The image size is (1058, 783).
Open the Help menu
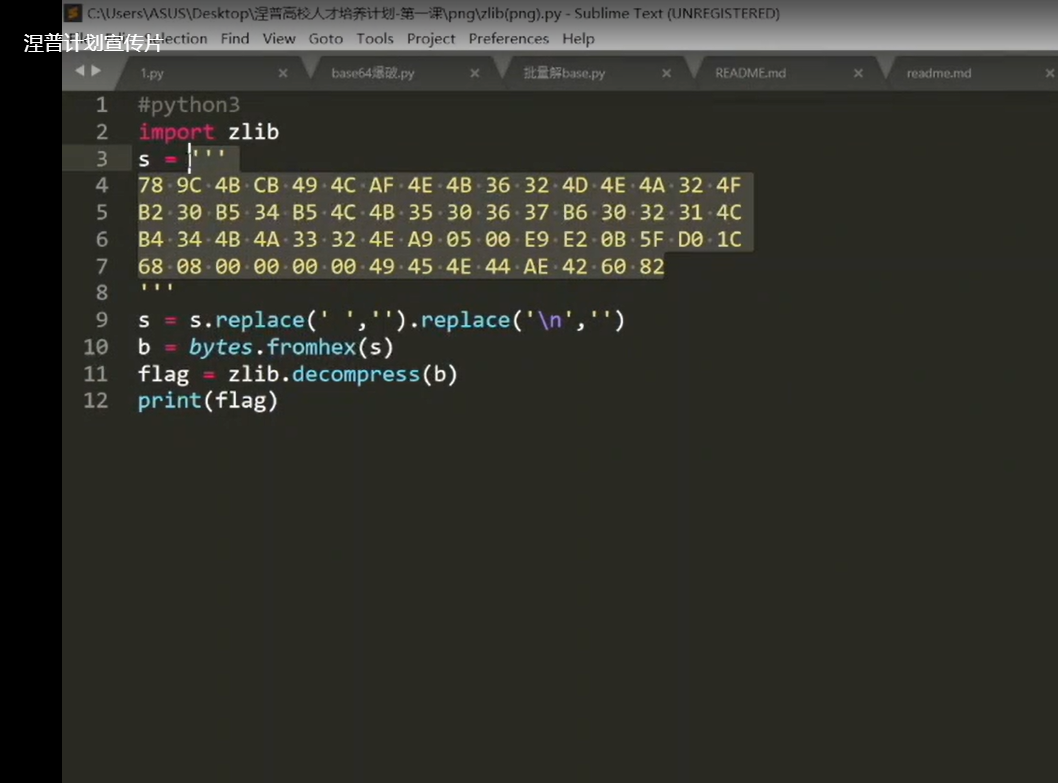tap(578, 39)
